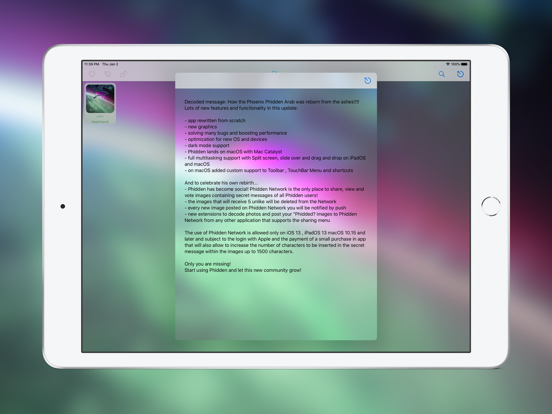Image resolution: width=552 pixels, height=414 pixels.
Task: Open search with the magnifier icon
Action: 441,74
